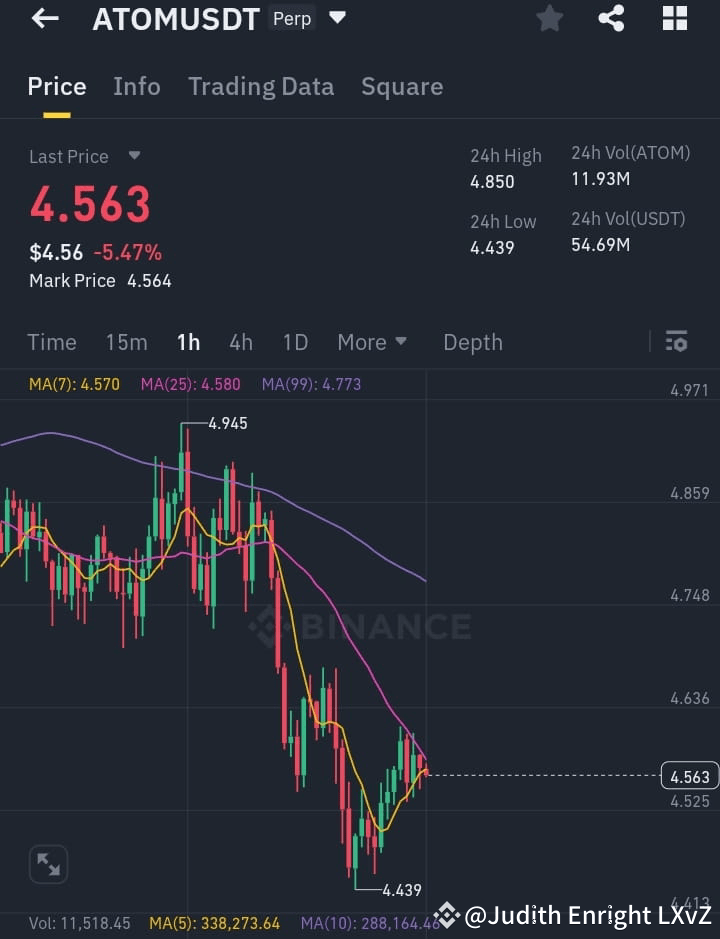The image size is (720, 939).
Task: Toggle the MA(99) moving average line
Action: (x=310, y=383)
